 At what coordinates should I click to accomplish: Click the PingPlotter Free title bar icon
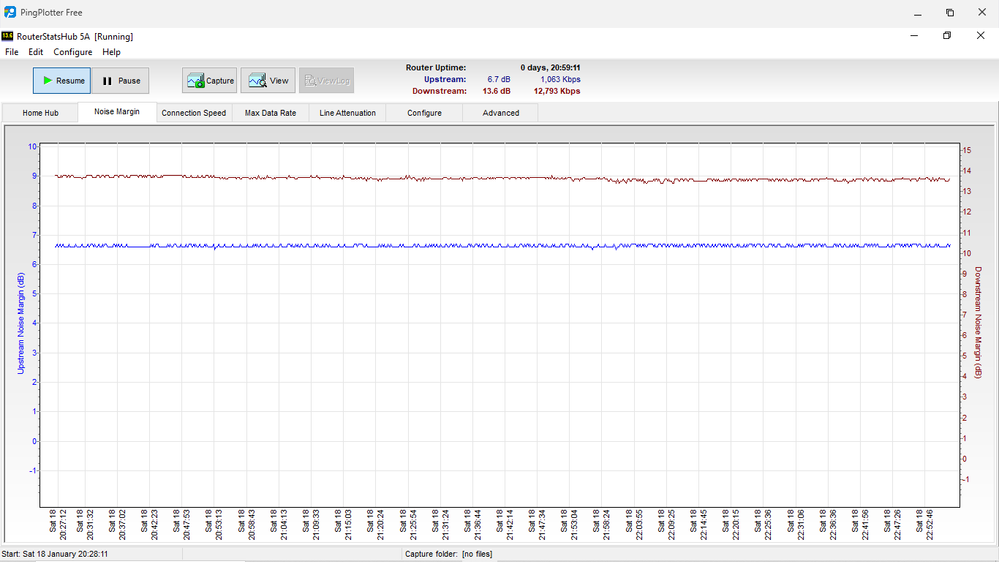(x=10, y=13)
